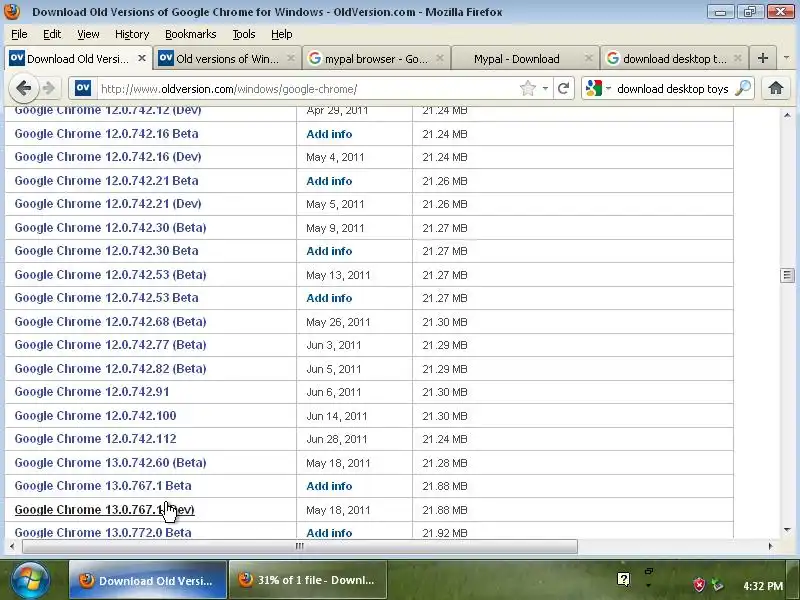Viewport: 800px width, 600px height.
Task: Click the vertical scrollbar up arrow
Action: click(787, 115)
